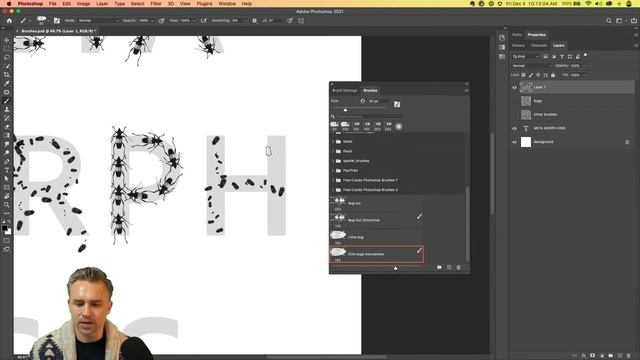Select the 'little bugs everywhere' brush preset

(376, 254)
